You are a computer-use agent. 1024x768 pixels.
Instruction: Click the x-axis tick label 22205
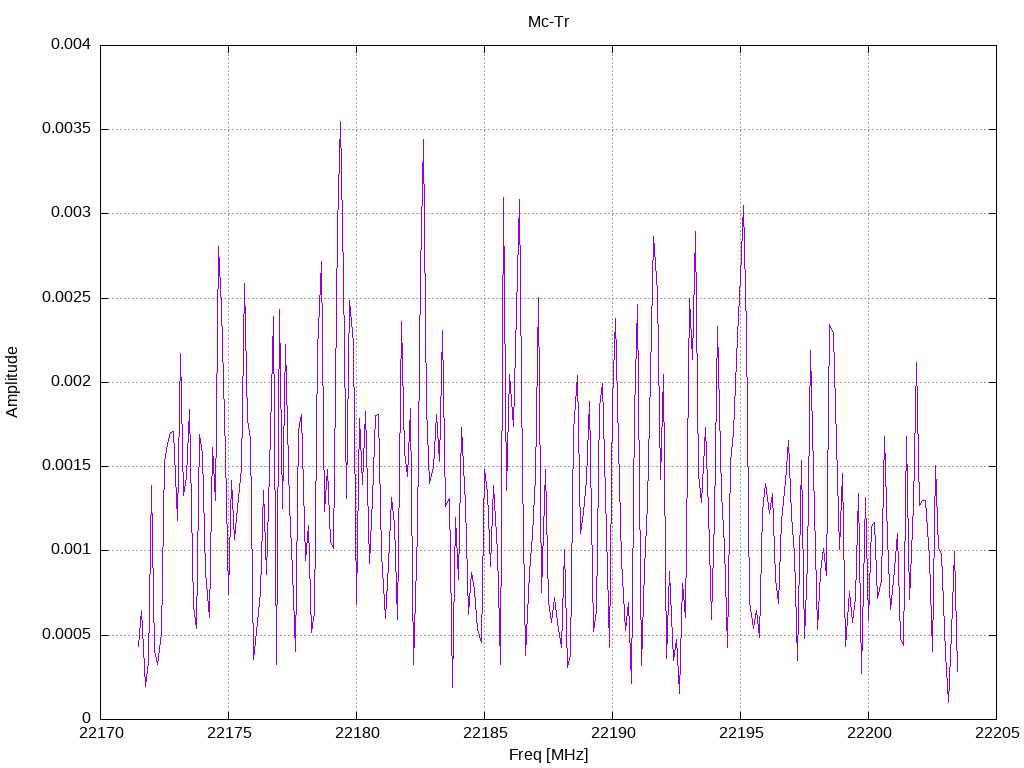coord(997,733)
